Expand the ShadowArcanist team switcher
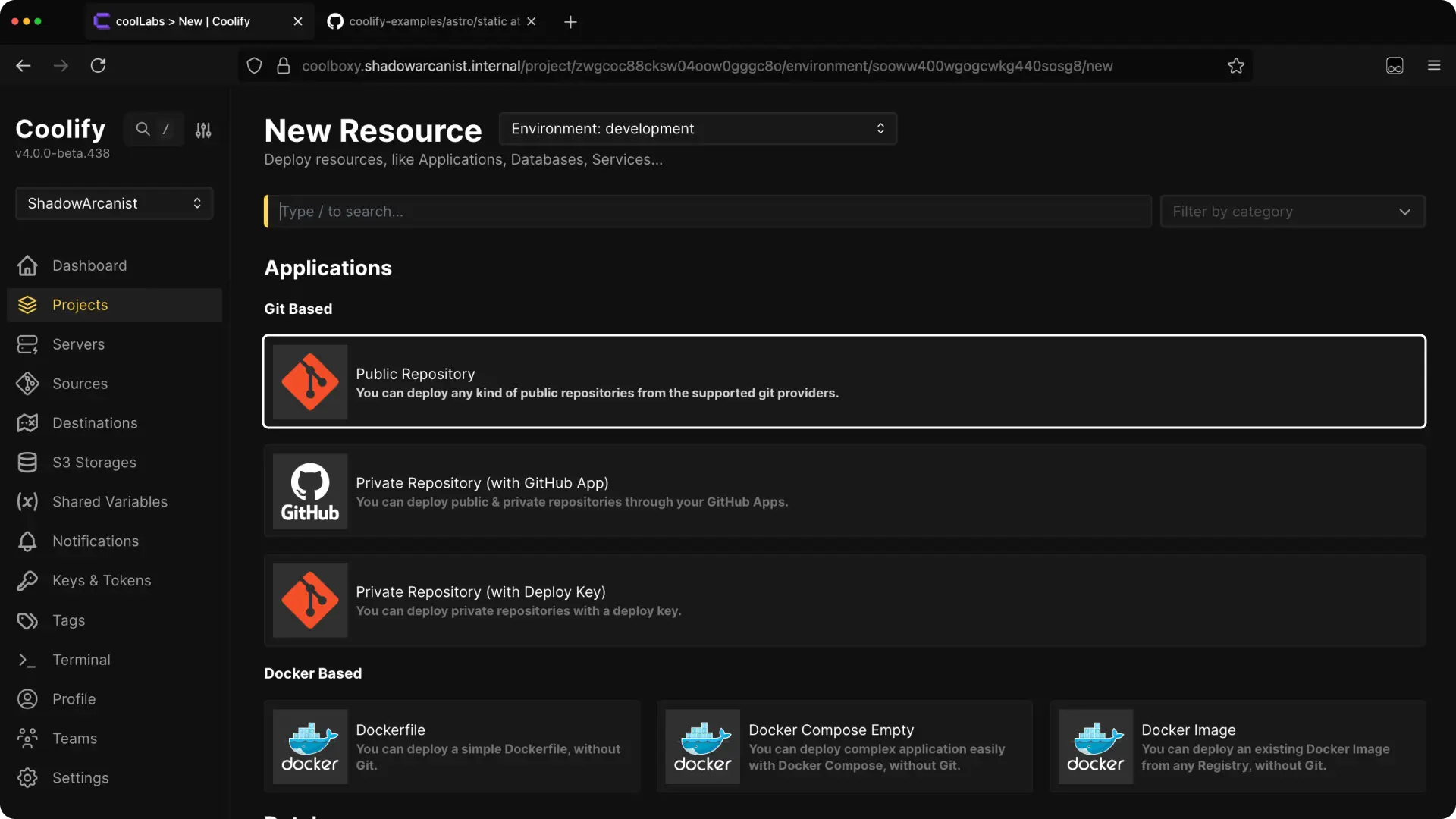1456x819 pixels. point(114,203)
